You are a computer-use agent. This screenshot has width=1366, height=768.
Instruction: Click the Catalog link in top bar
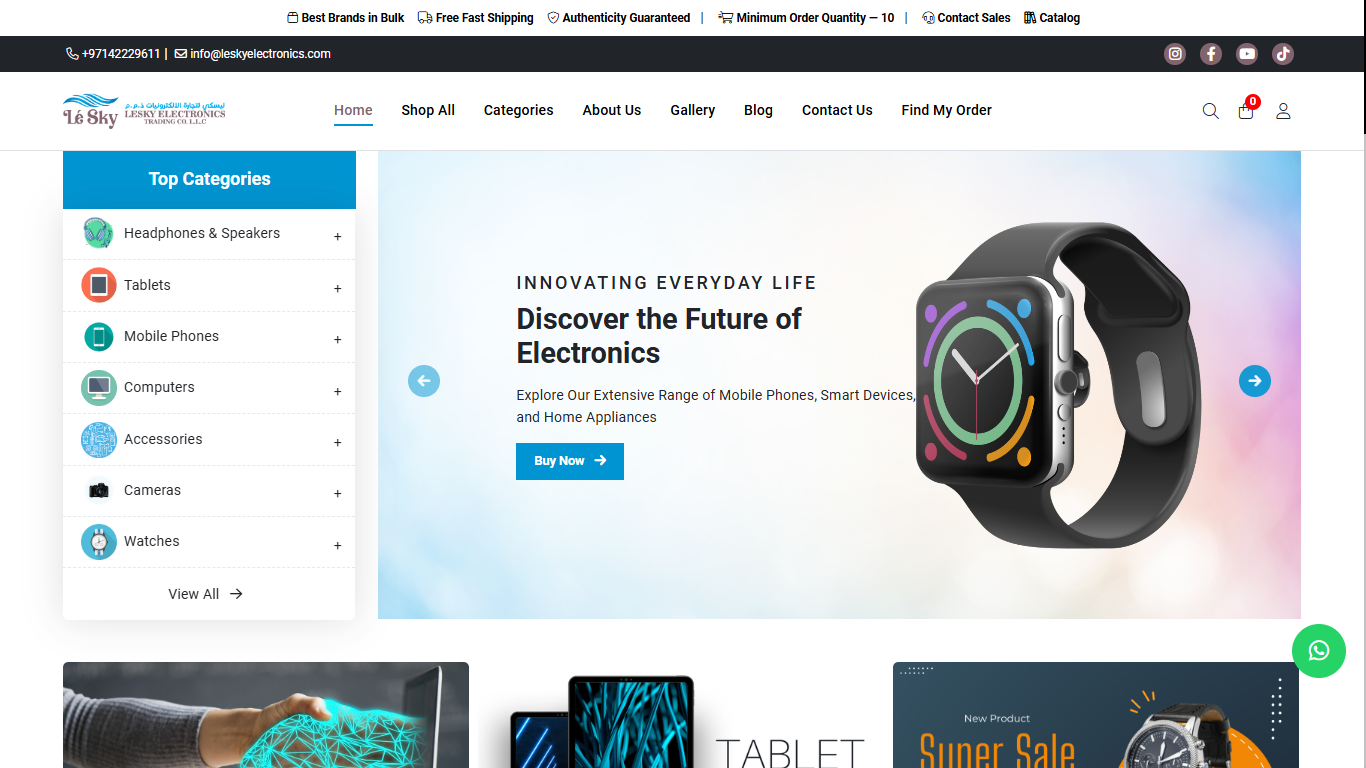tap(1052, 18)
